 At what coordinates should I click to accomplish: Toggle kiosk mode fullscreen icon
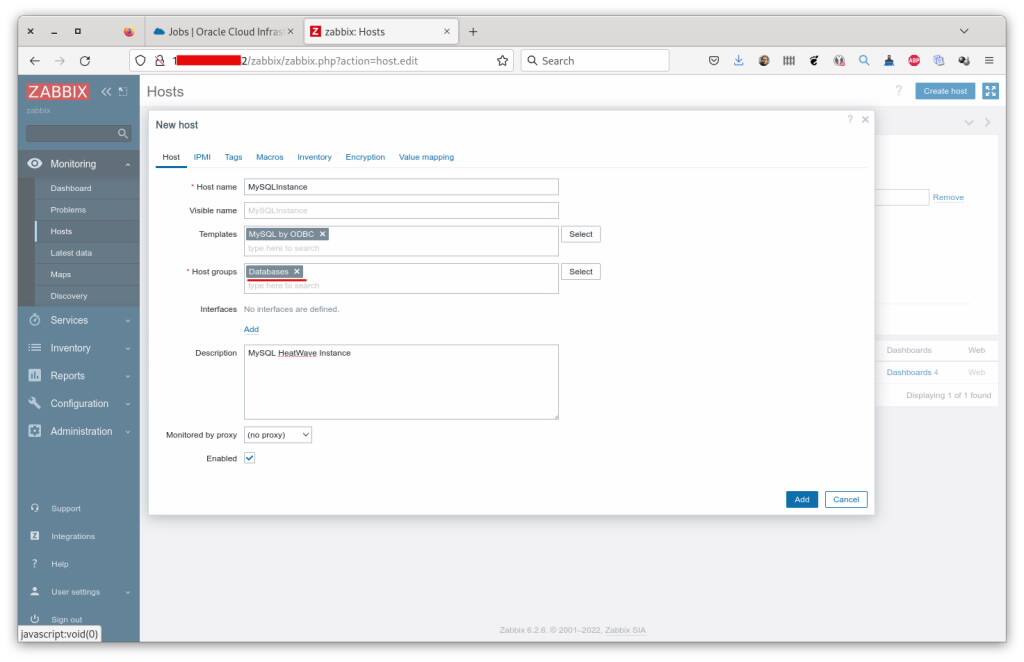tap(990, 91)
